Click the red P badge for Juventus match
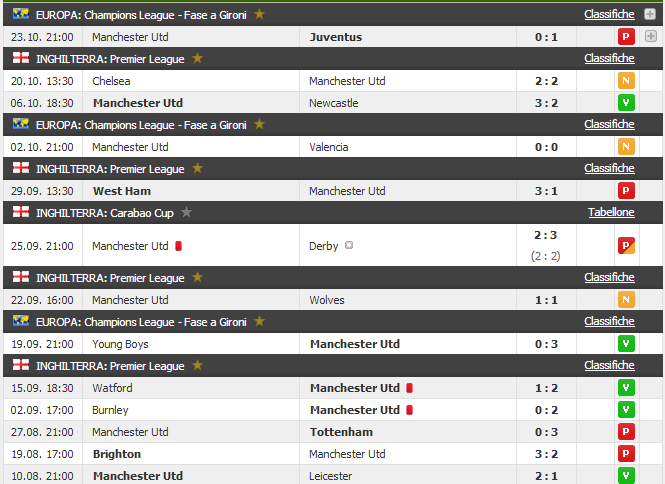 click(626, 37)
